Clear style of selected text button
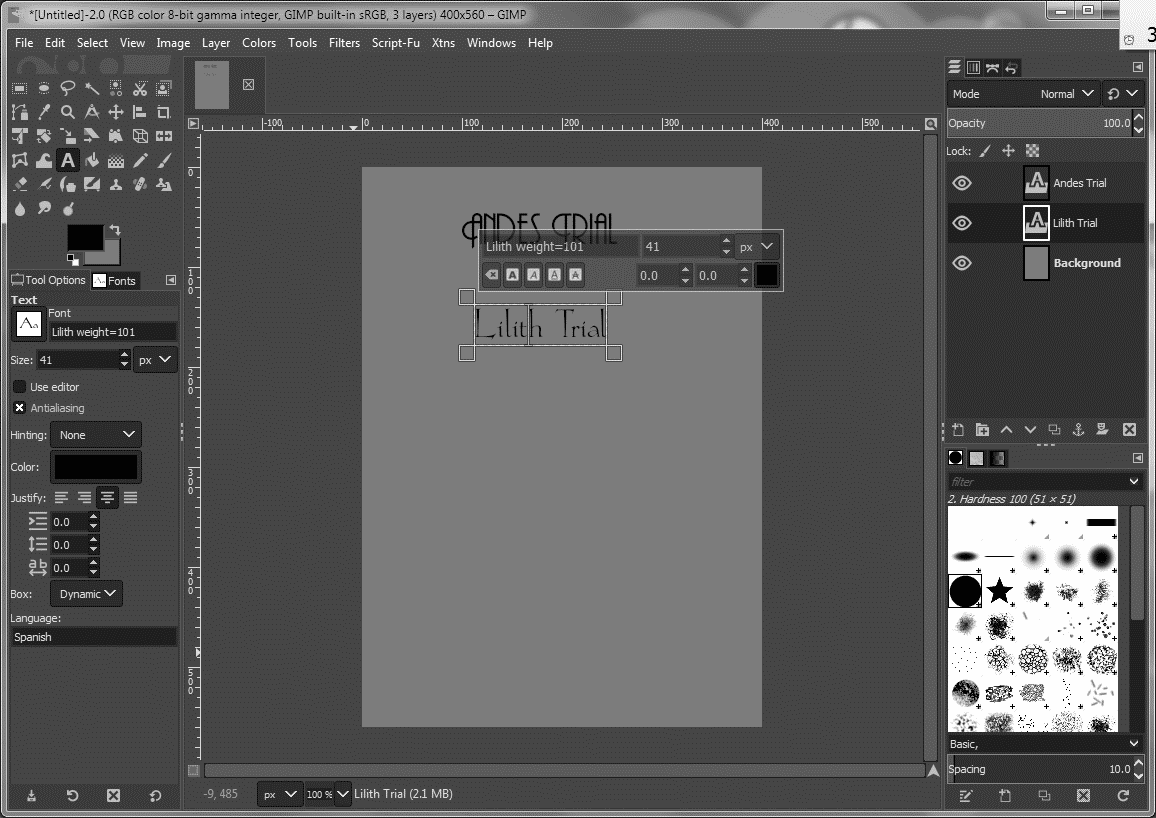This screenshot has height=818, width=1156. pos(491,275)
